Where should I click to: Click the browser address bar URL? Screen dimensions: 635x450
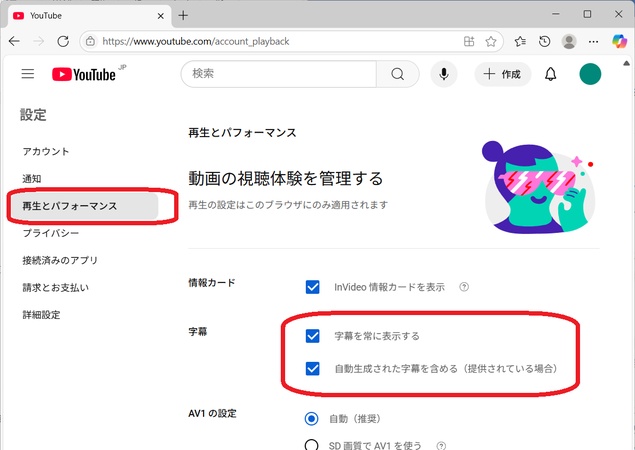pyautogui.click(x=196, y=41)
